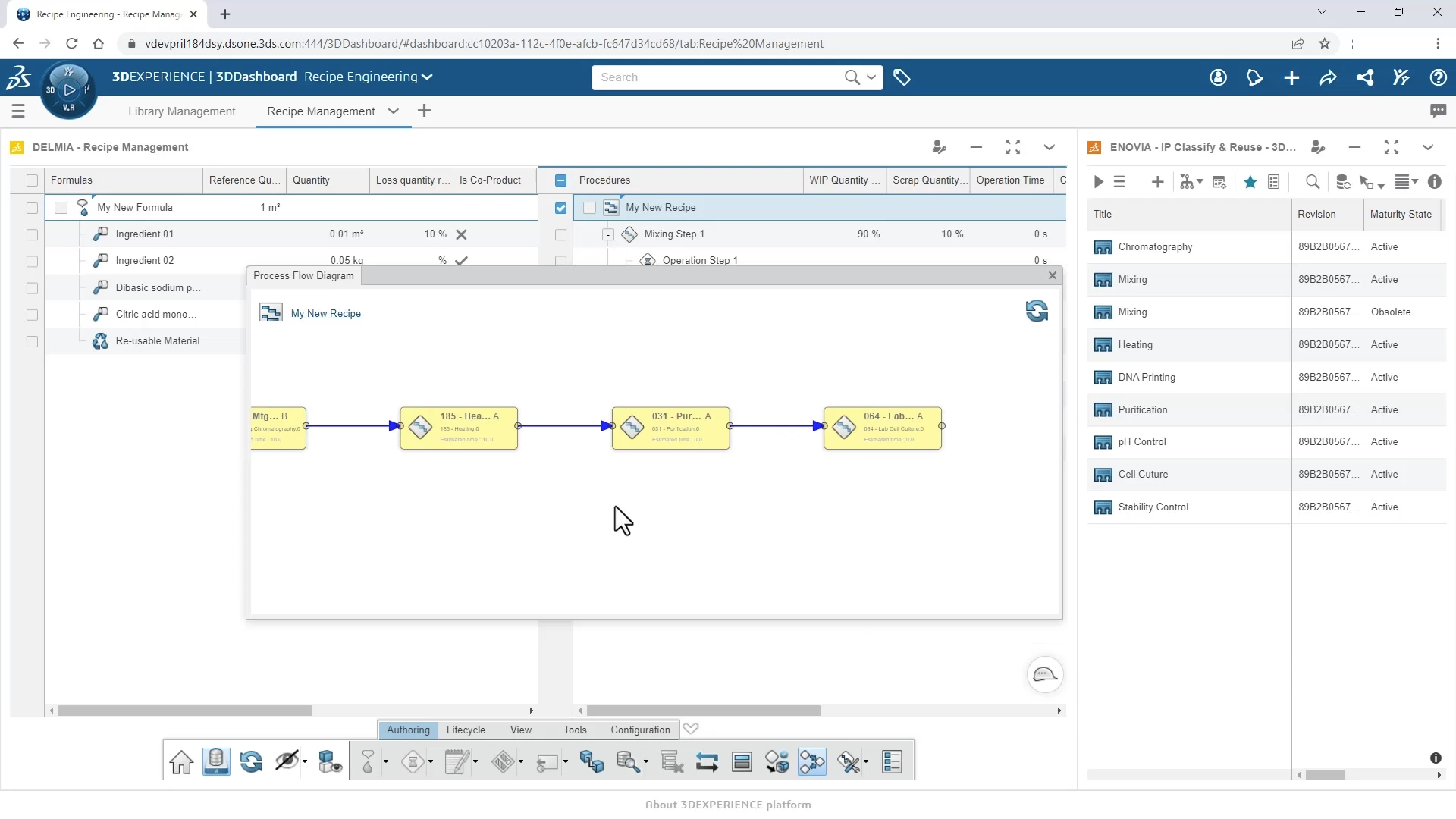
Task: Collapse the Mixing Step 1 node
Action: (608, 234)
